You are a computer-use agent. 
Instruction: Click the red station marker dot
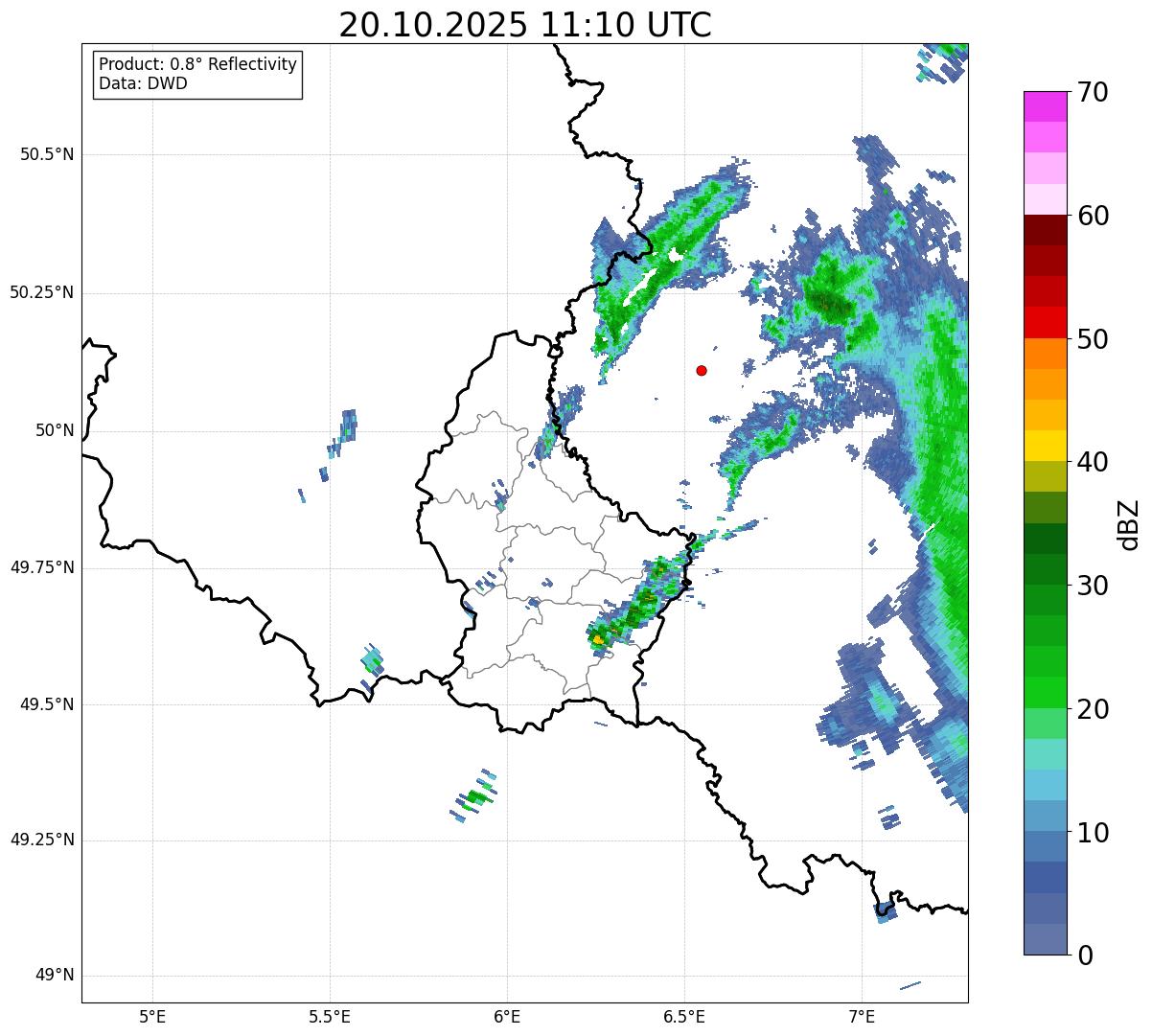pyautogui.click(x=702, y=370)
